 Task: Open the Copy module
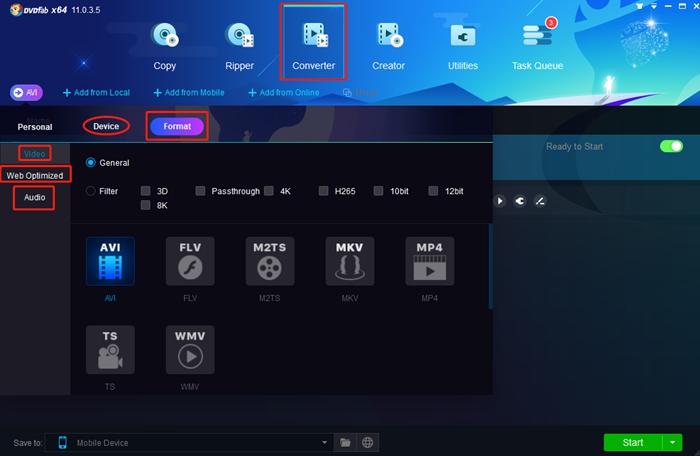point(165,45)
